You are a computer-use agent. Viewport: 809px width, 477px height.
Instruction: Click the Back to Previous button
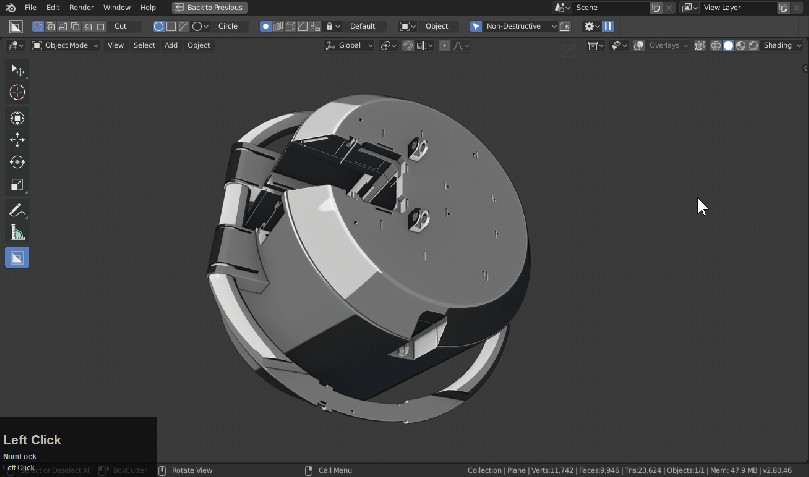(209, 7)
